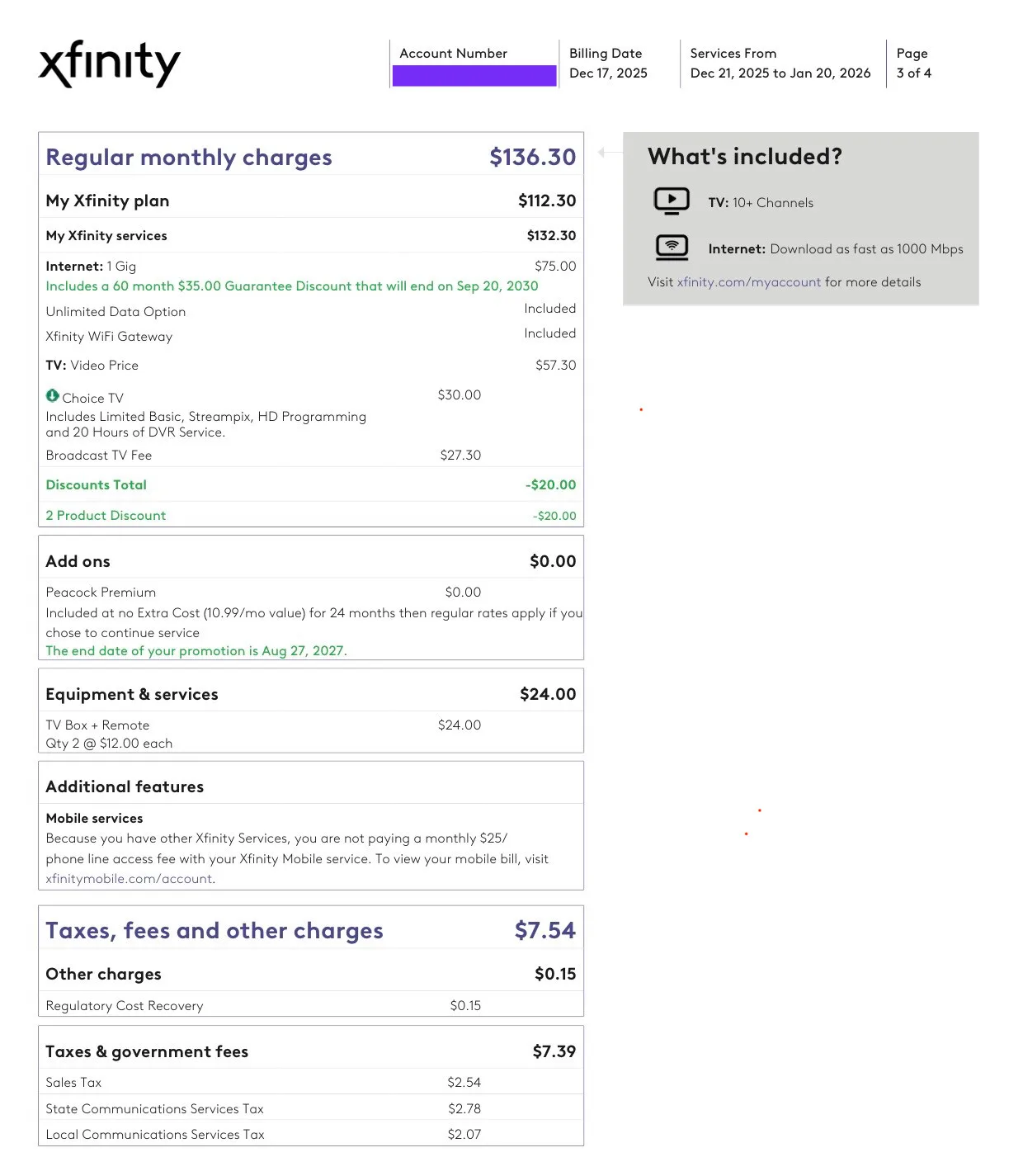Select the Regular monthly charges header
1023x1176 pixels.
tap(188, 157)
